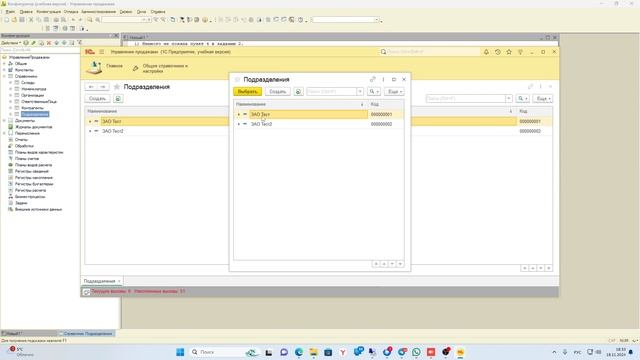Image resolution: width=640 pixels, height=360 pixels.
Task: Open Действия menu in configuration panel
Action: coord(11,42)
